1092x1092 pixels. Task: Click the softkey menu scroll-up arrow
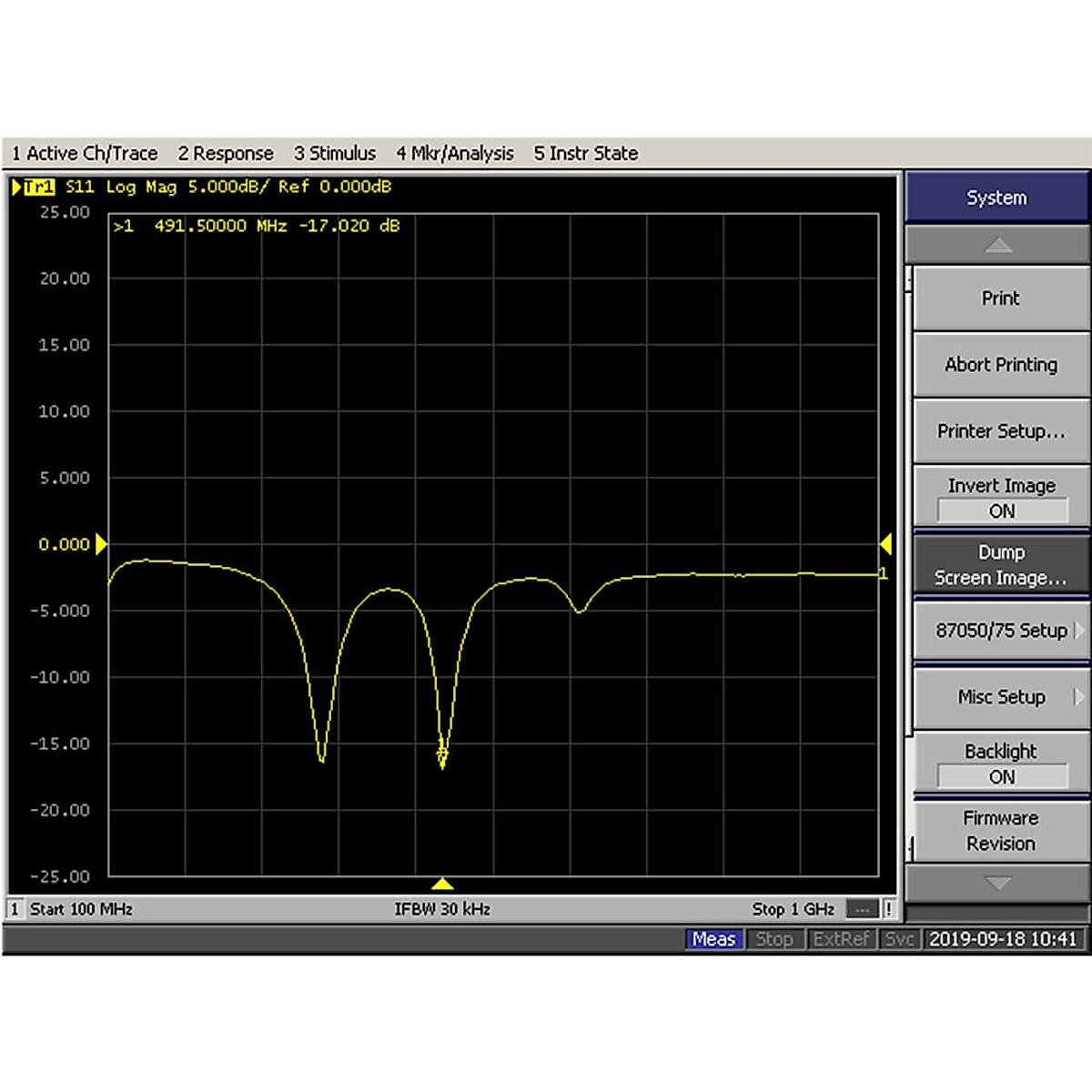coord(997,245)
